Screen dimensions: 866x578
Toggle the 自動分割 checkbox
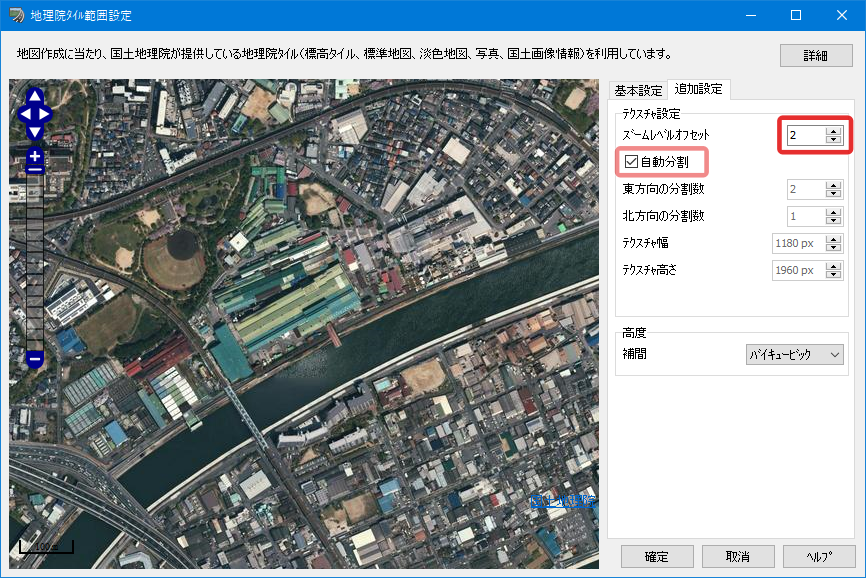click(x=631, y=162)
